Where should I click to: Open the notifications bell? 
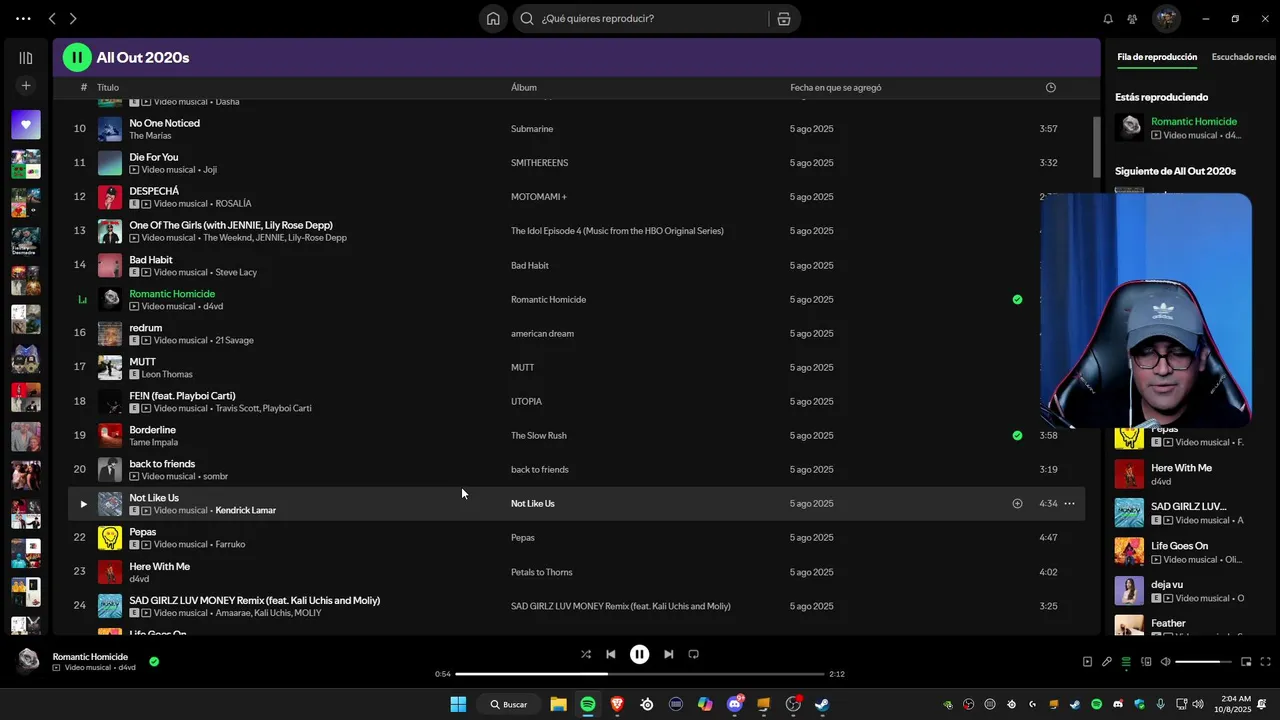tap(1108, 19)
